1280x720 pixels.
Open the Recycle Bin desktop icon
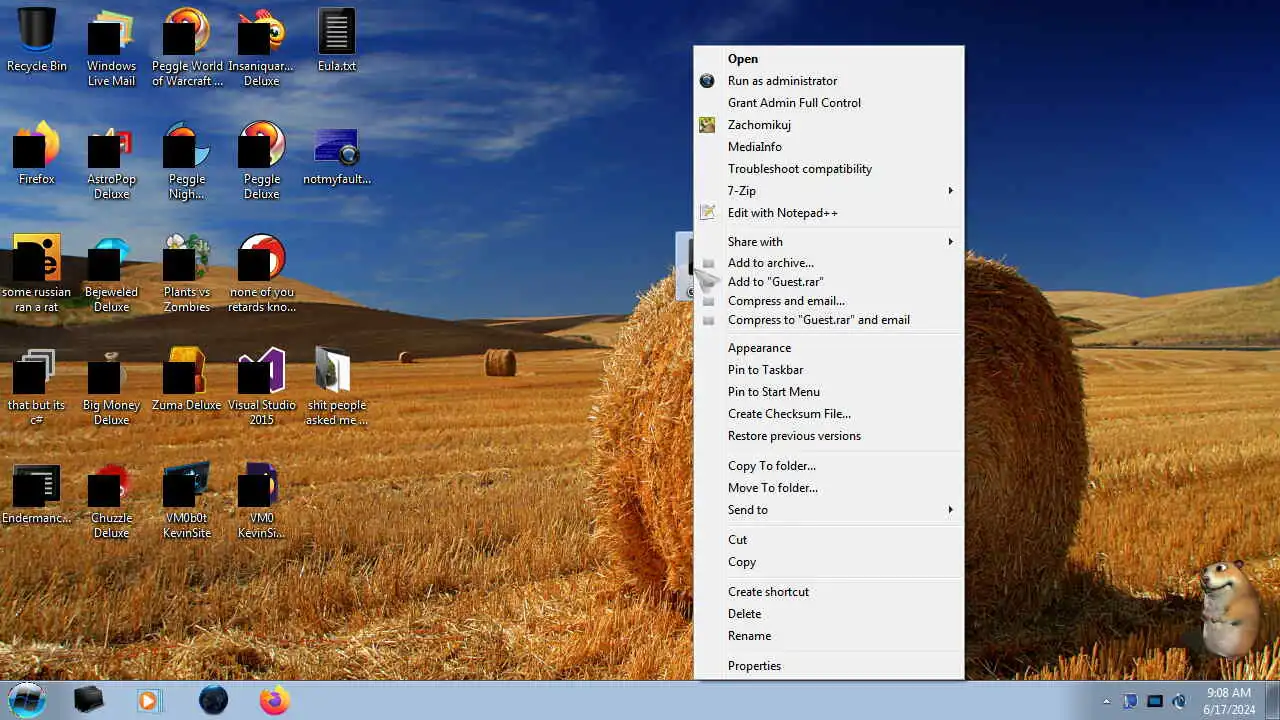pos(37,40)
